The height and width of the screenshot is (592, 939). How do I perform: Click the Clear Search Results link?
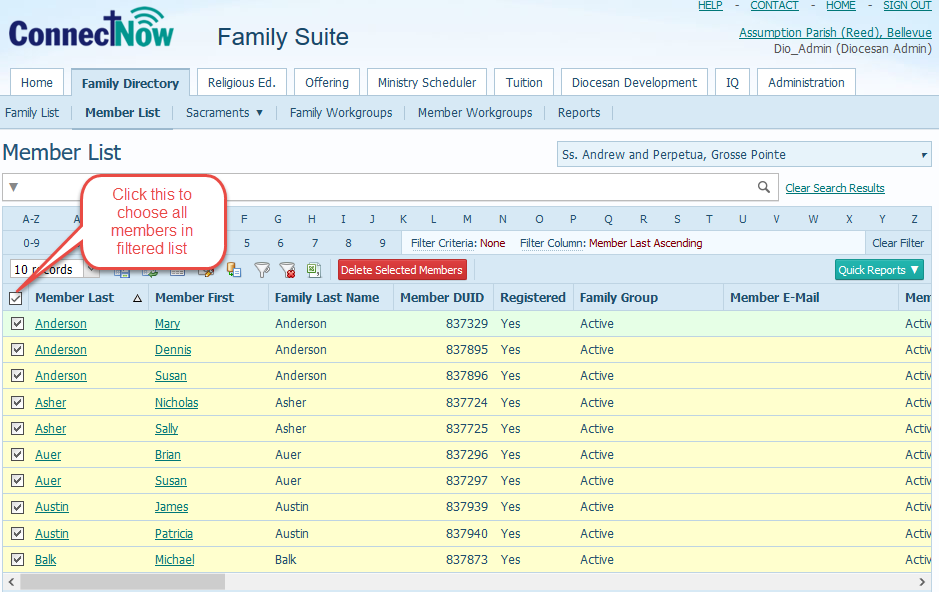834,188
